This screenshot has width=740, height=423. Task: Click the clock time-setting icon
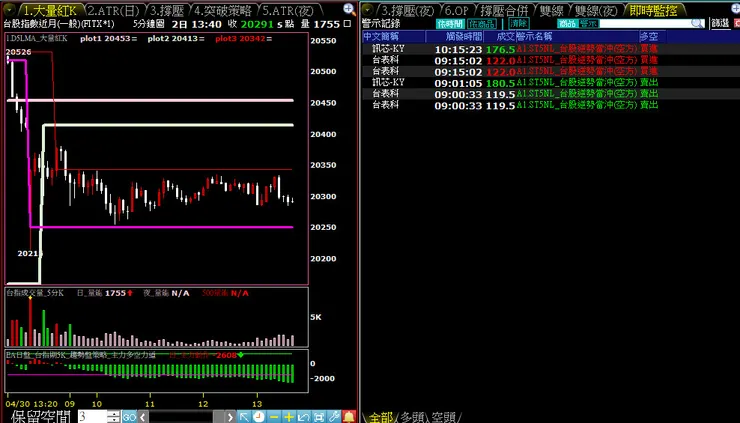coord(259,417)
